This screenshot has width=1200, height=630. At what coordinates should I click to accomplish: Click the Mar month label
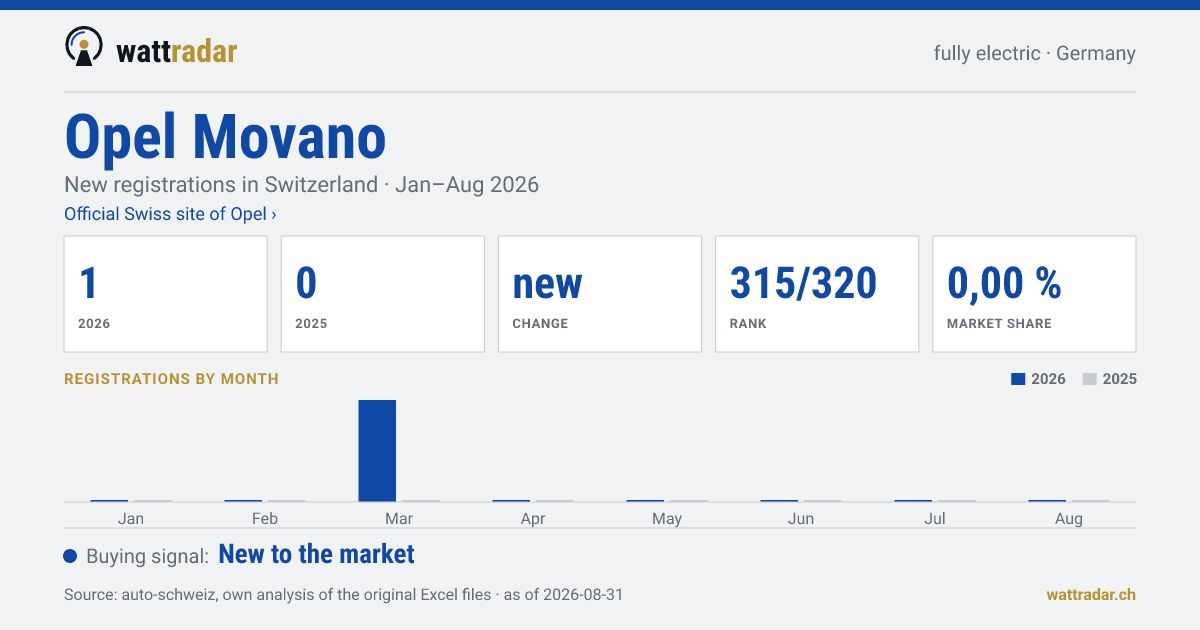[x=399, y=518]
